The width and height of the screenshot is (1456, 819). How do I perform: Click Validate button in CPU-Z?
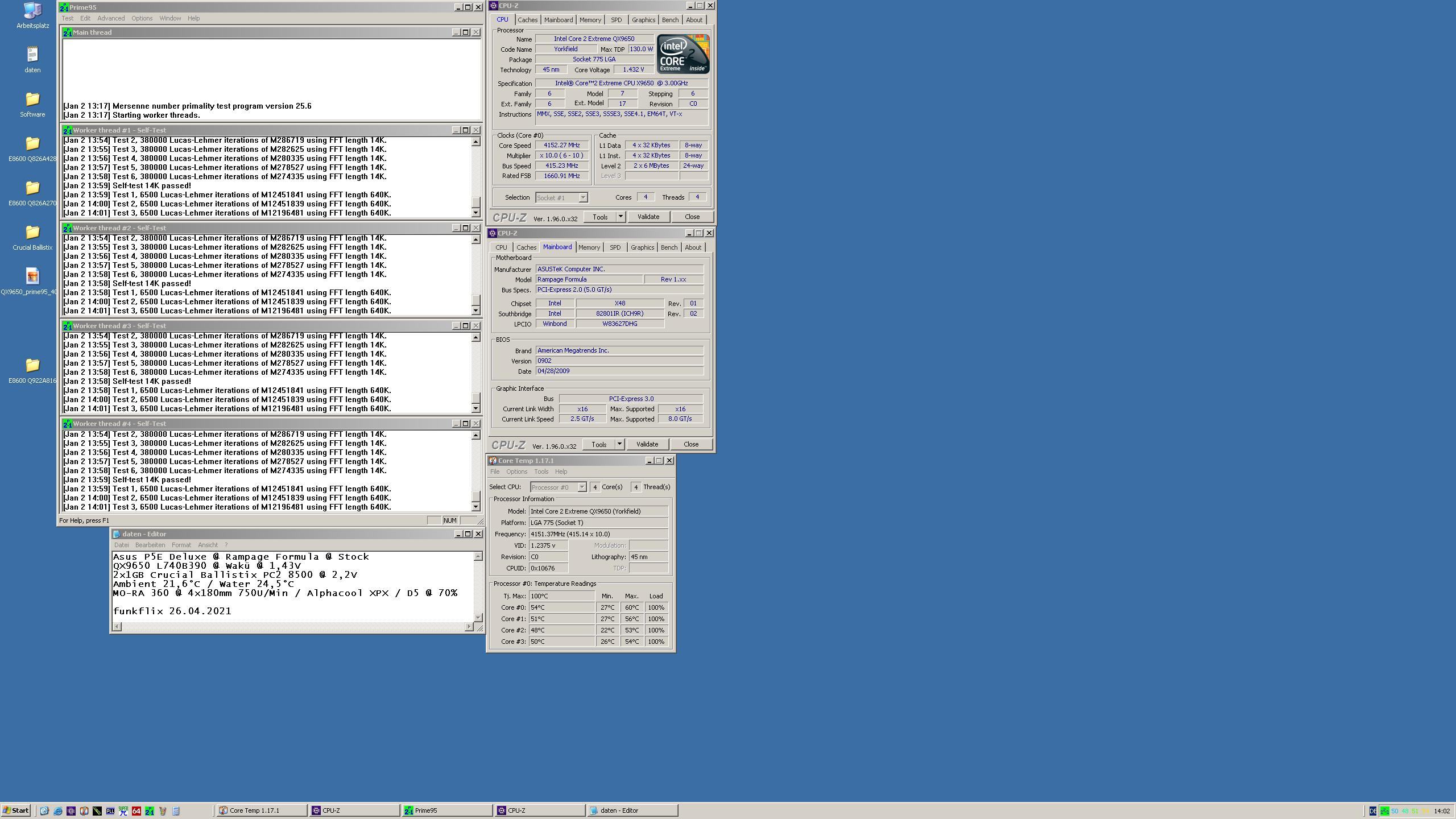point(648,217)
